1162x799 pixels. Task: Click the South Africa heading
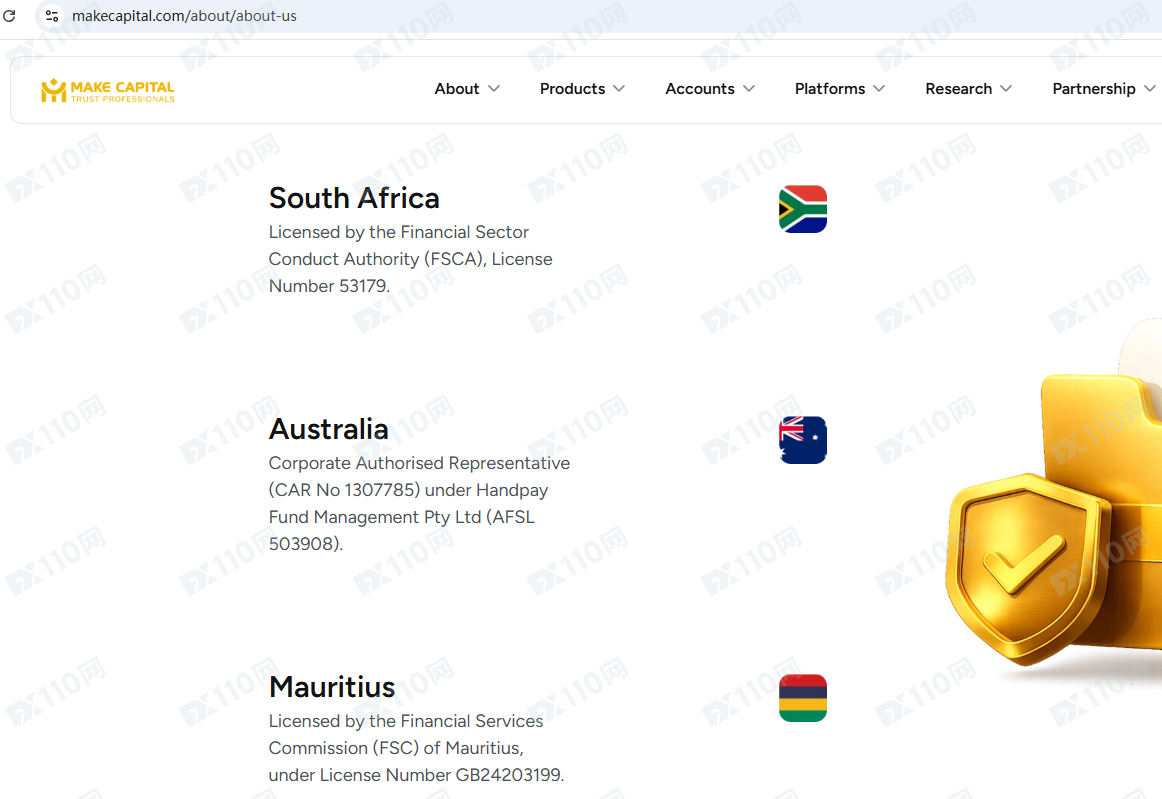coord(354,198)
